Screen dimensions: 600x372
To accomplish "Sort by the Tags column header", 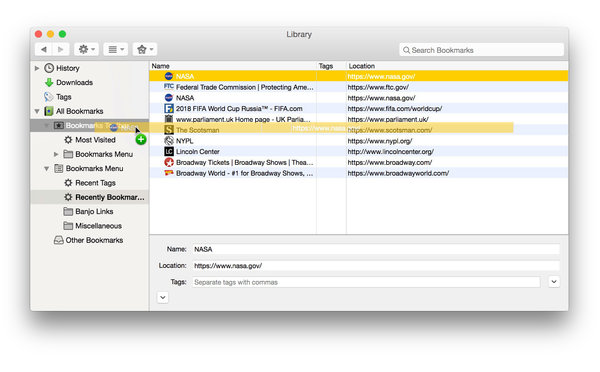I will (331, 66).
